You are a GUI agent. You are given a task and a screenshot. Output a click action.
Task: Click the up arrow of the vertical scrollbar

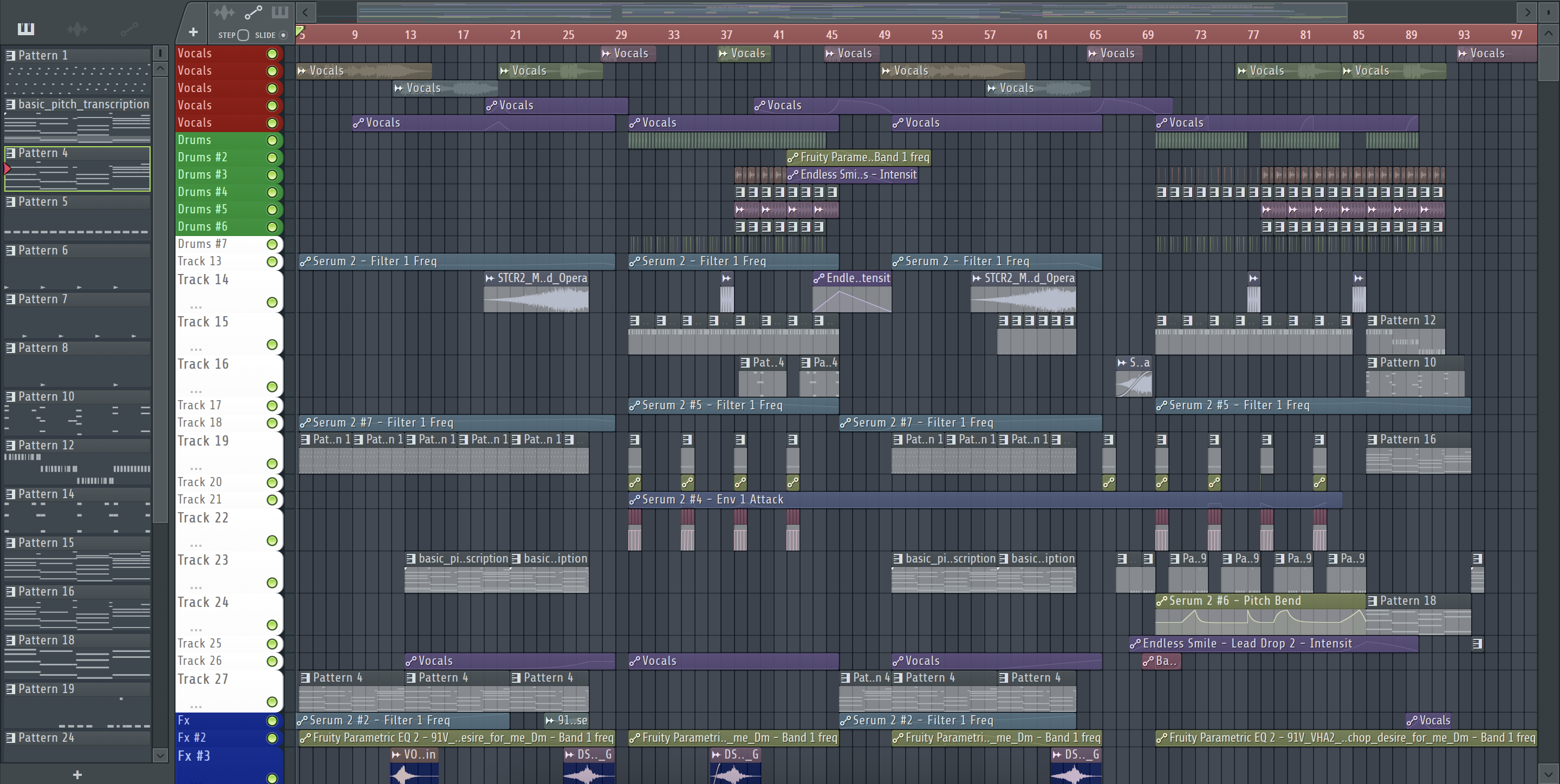pyautogui.click(x=1549, y=34)
